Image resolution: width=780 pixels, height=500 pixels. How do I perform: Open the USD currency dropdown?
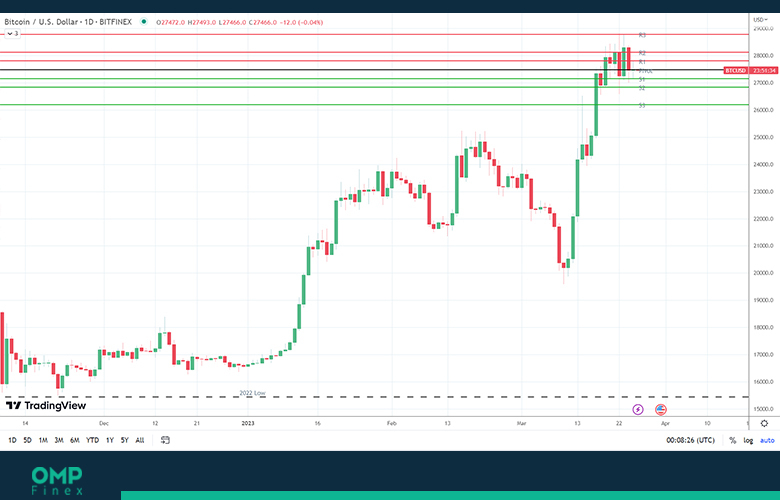point(760,20)
